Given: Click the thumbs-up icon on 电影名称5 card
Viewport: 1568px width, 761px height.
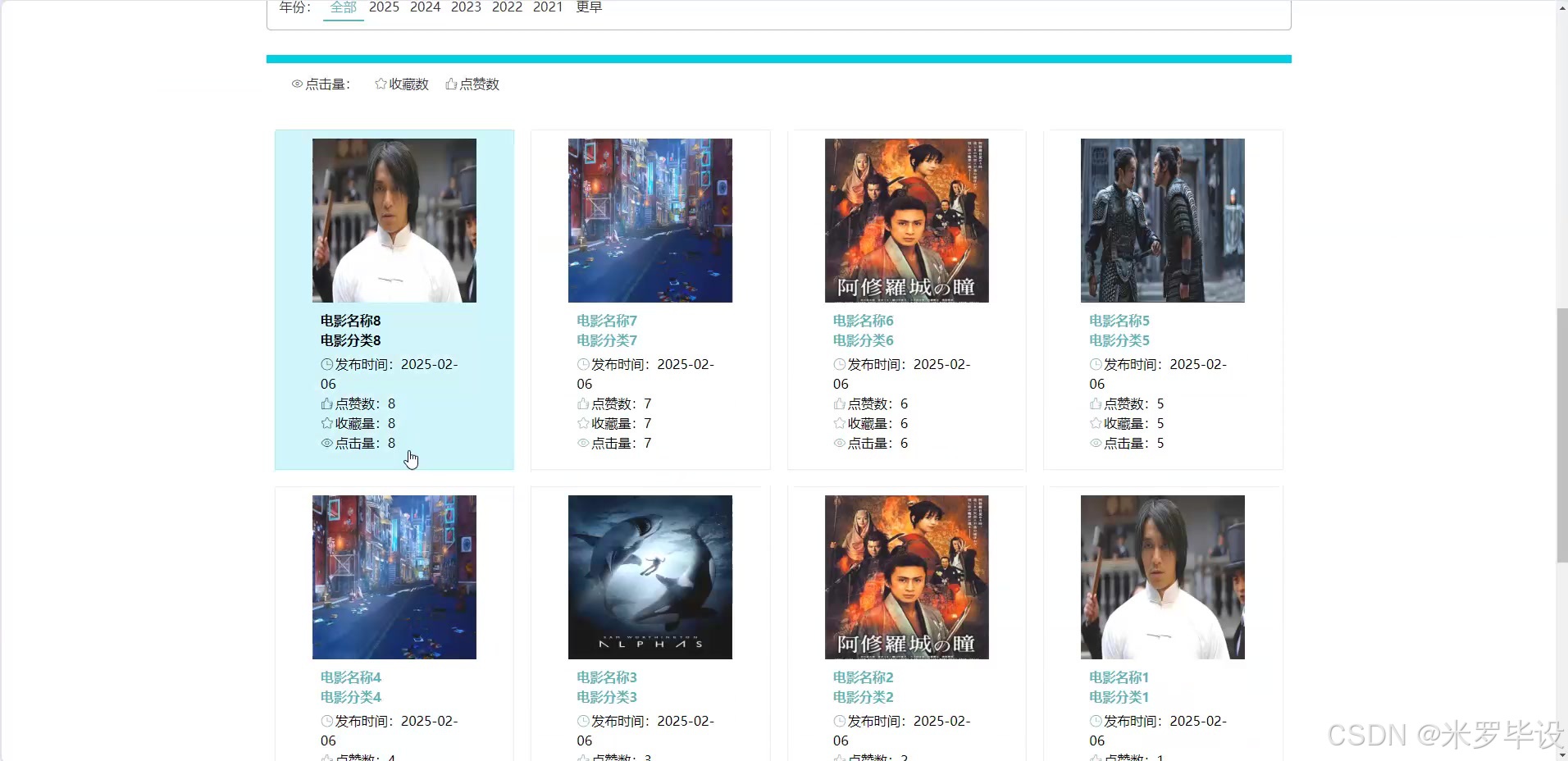Looking at the screenshot, I should (1096, 403).
